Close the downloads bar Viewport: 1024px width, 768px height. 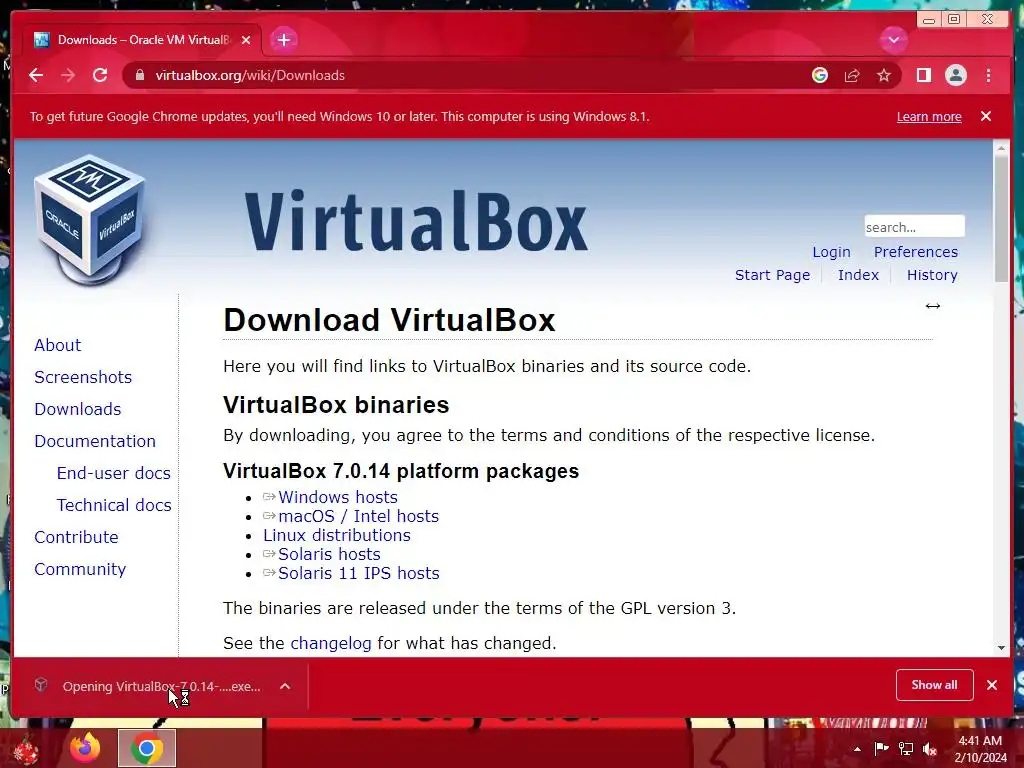coord(992,685)
